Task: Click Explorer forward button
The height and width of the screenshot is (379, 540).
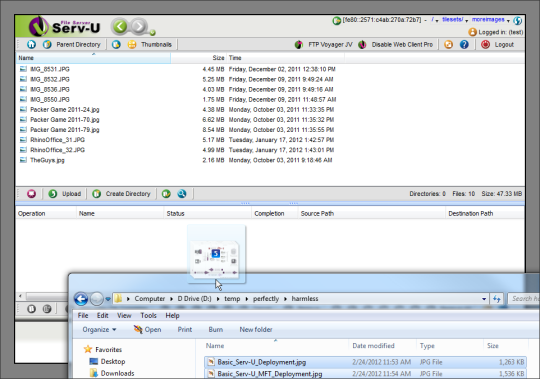Action: (97, 299)
